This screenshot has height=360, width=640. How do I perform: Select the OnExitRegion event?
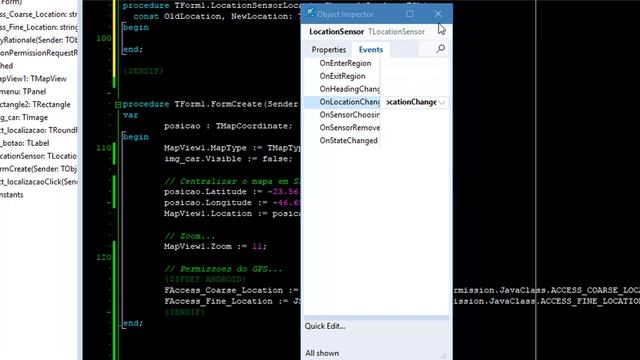pos(342,76)
